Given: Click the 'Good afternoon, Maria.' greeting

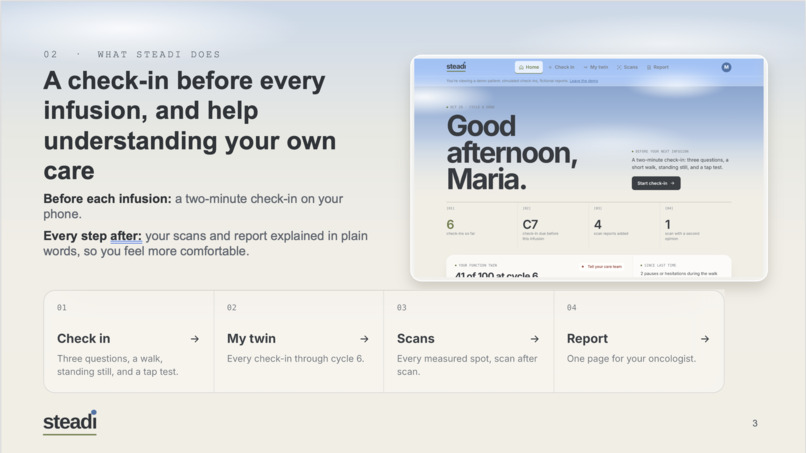Looking at the screenshot, I should tap(511, 153).
